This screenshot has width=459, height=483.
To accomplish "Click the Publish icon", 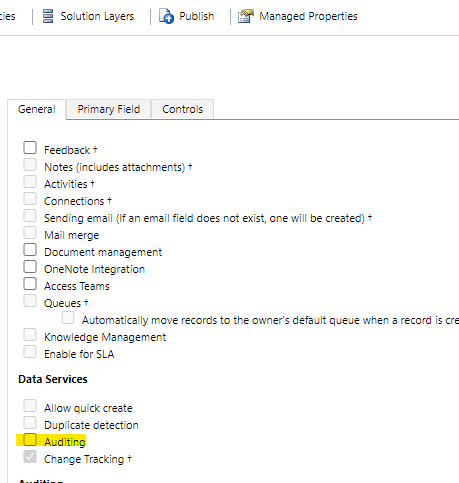I will click(x=166, y=16).
